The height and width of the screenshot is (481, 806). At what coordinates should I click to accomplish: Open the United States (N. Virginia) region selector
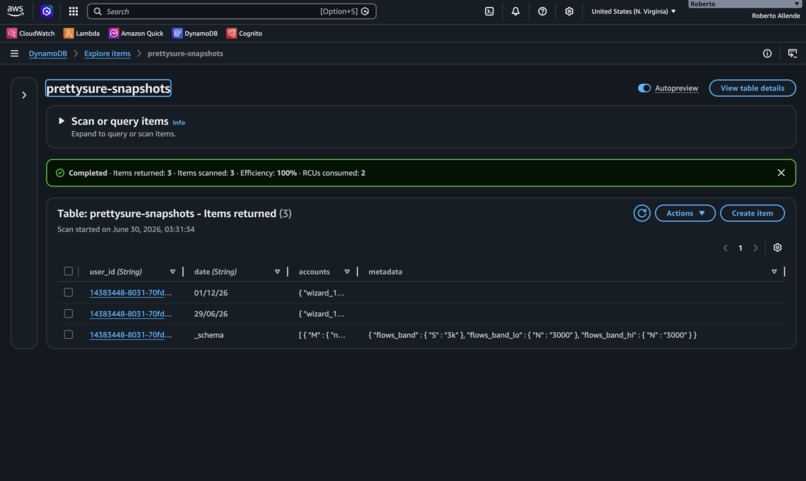(x=633, y=11)
